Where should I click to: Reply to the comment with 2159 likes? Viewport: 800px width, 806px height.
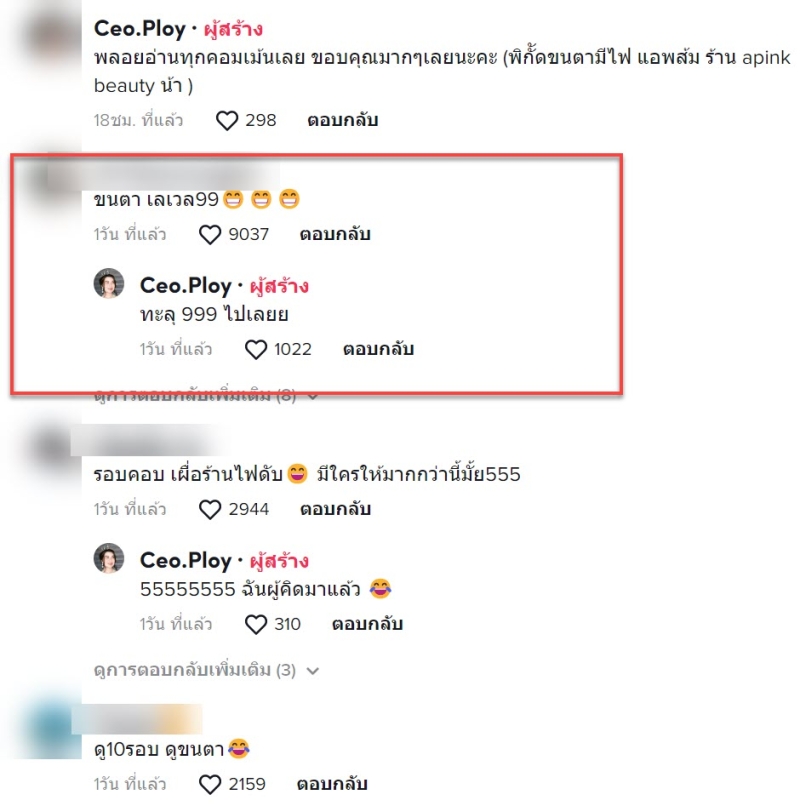(332, 784)
